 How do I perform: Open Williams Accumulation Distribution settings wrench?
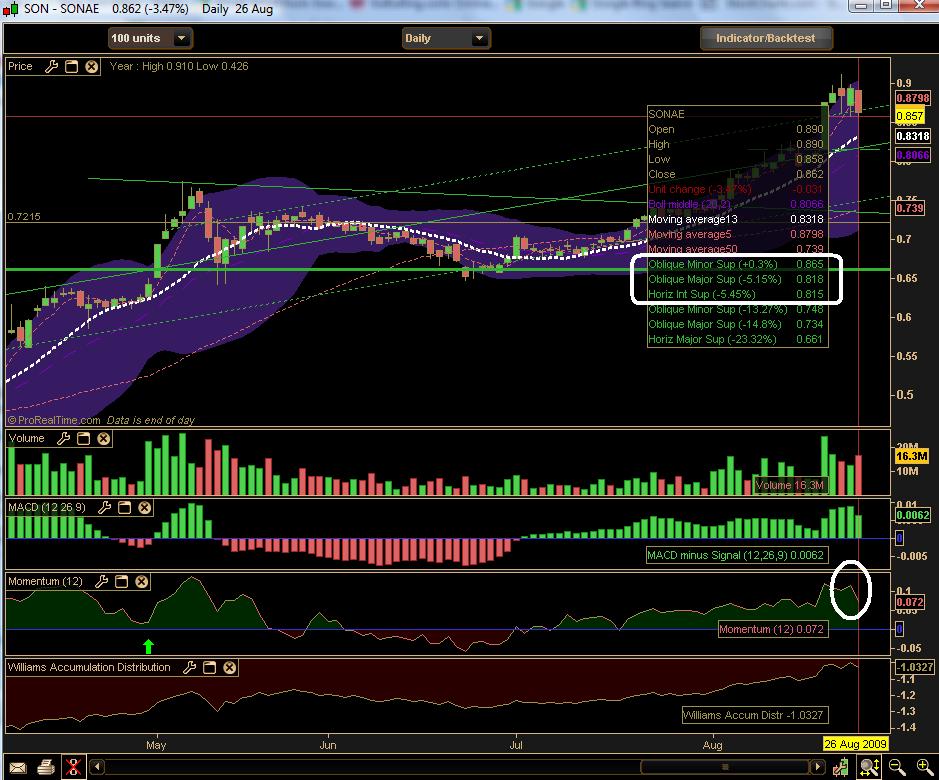coord(189,667)
